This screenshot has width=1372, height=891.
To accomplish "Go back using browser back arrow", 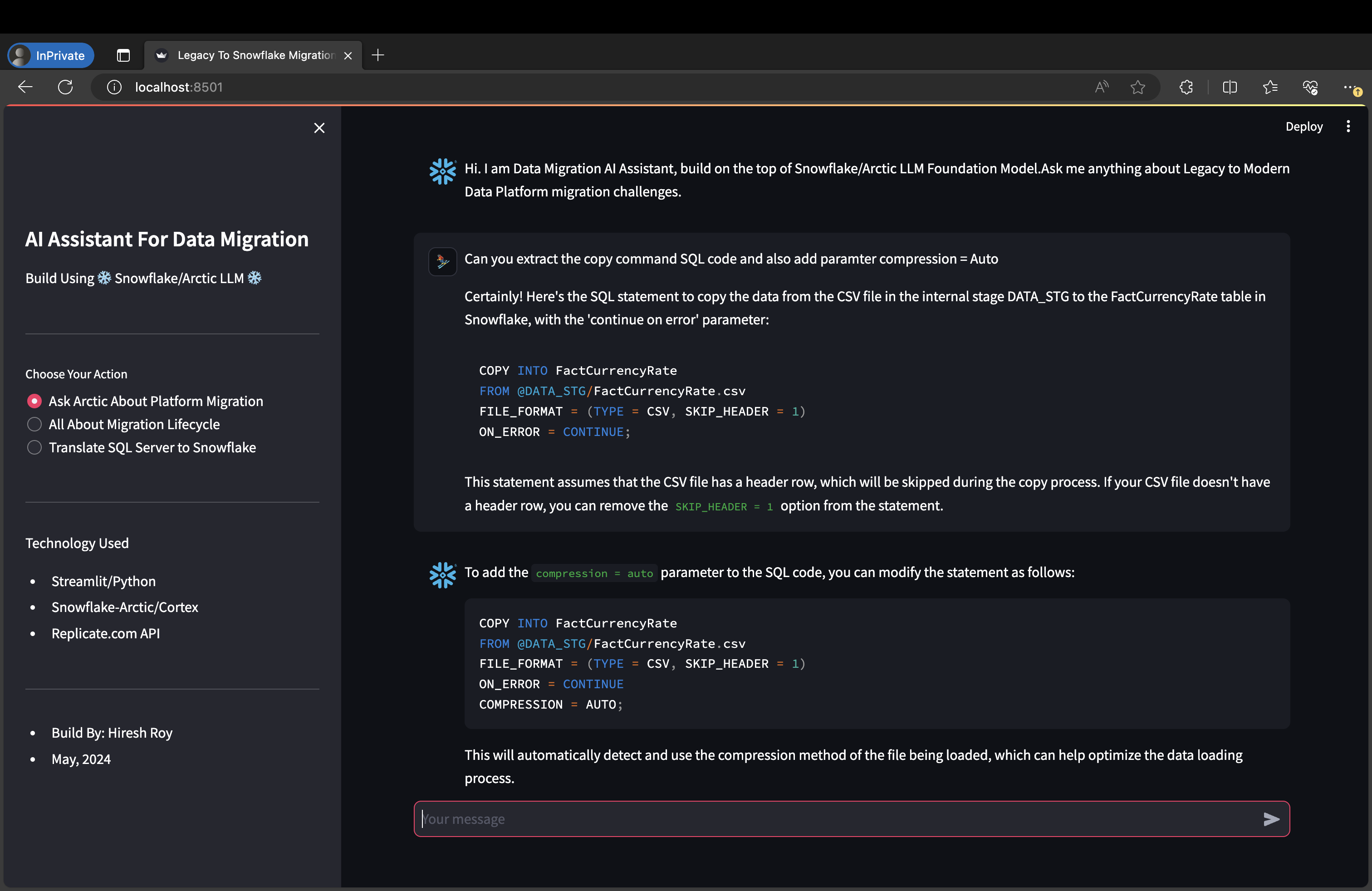I will tap(25, 87).
